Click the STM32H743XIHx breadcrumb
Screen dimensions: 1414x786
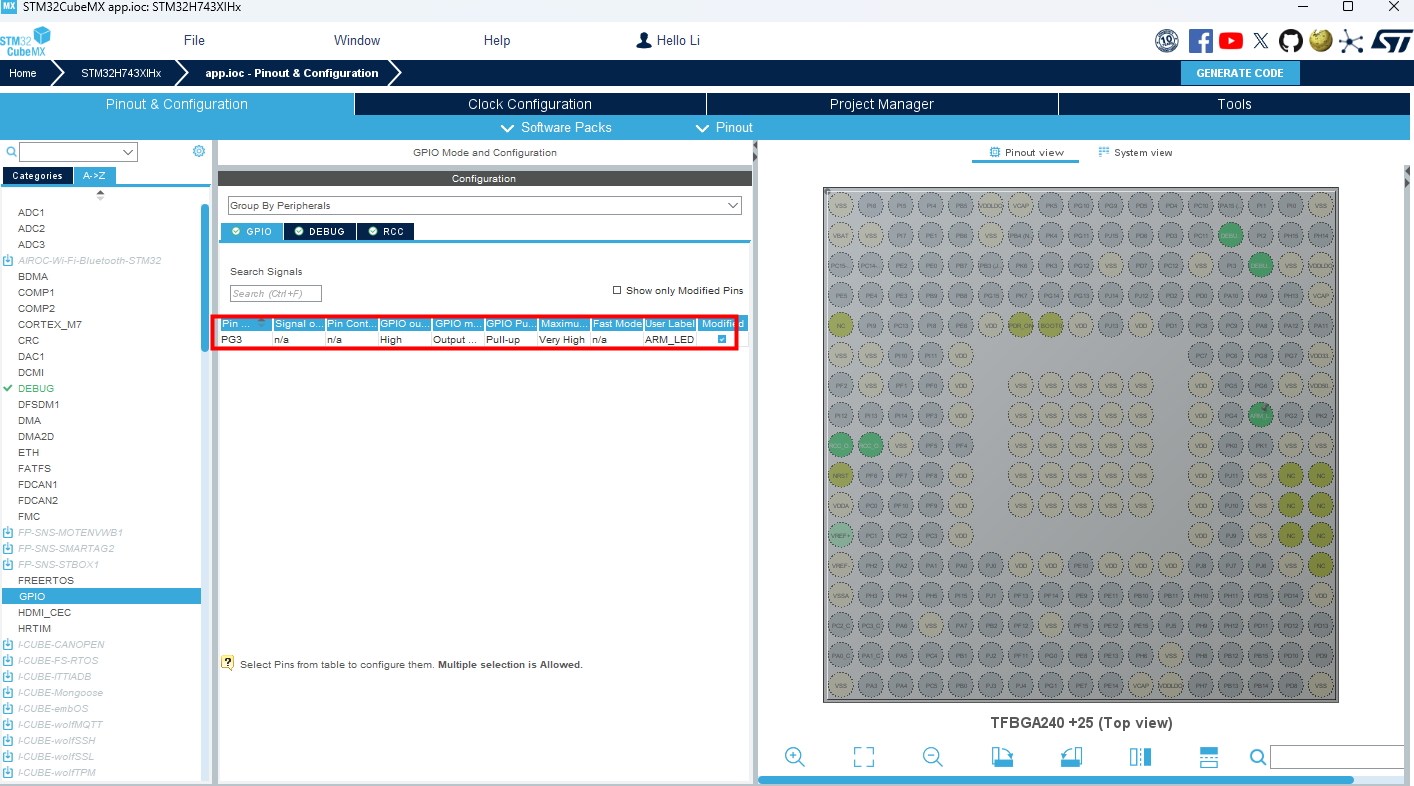pos(121,73)
